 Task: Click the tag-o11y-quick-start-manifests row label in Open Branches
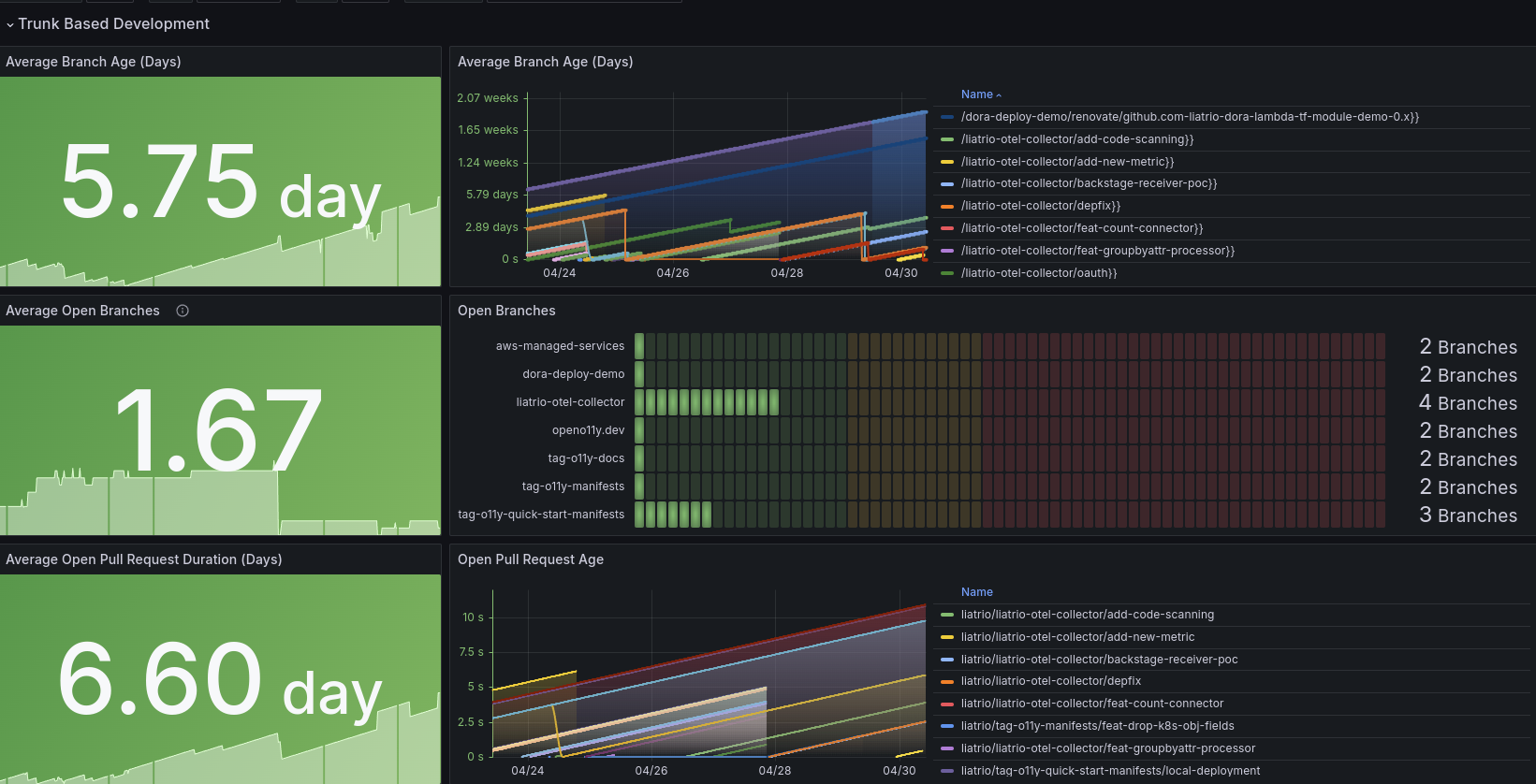pyautogui.click(x=541, y=515)
